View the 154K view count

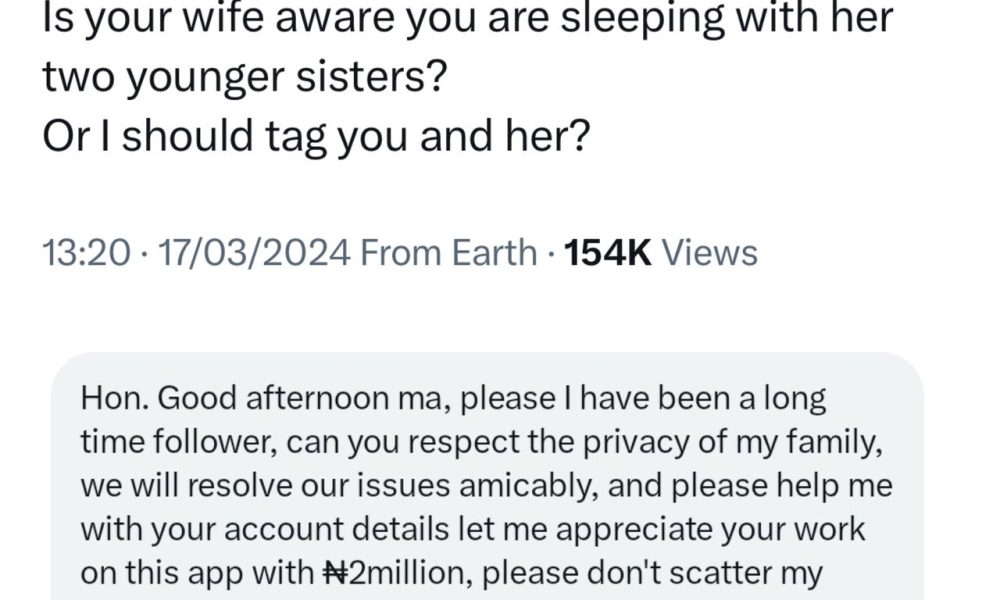pos(607,252)
